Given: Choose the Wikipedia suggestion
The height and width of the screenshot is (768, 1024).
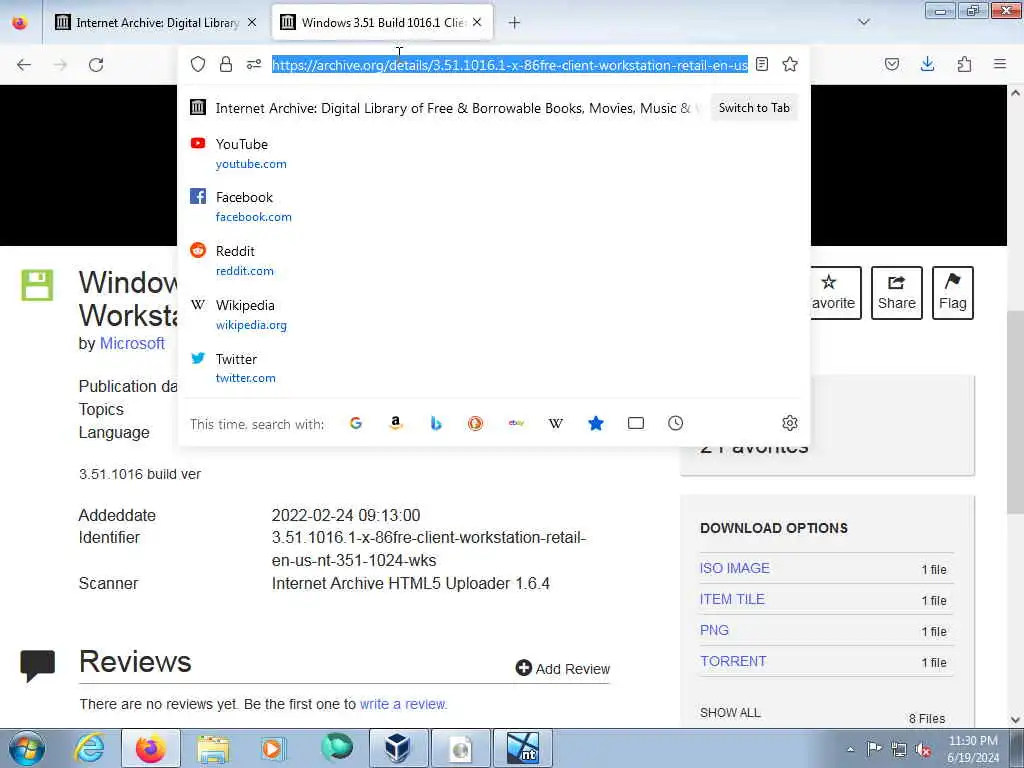Looking at the screenshot, I should [493, 315].
